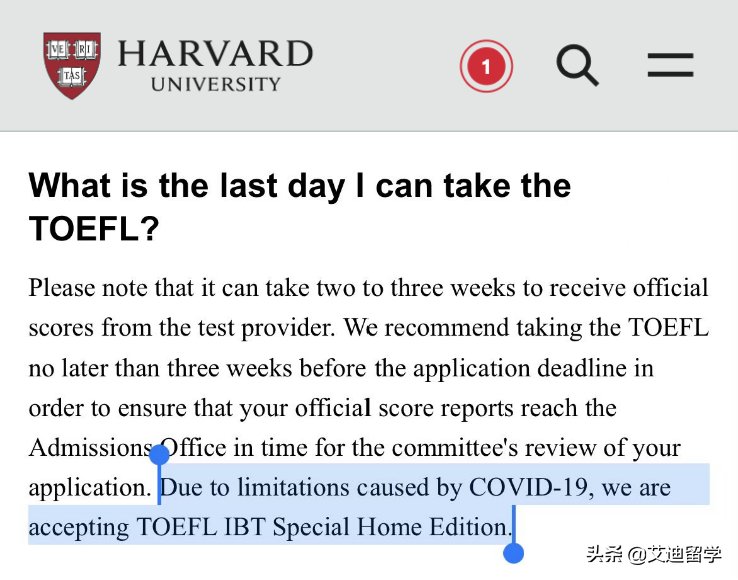Click the Harvard shield crest logo
738x580 pixels.
pyautogui.click(x=72, y=65)
